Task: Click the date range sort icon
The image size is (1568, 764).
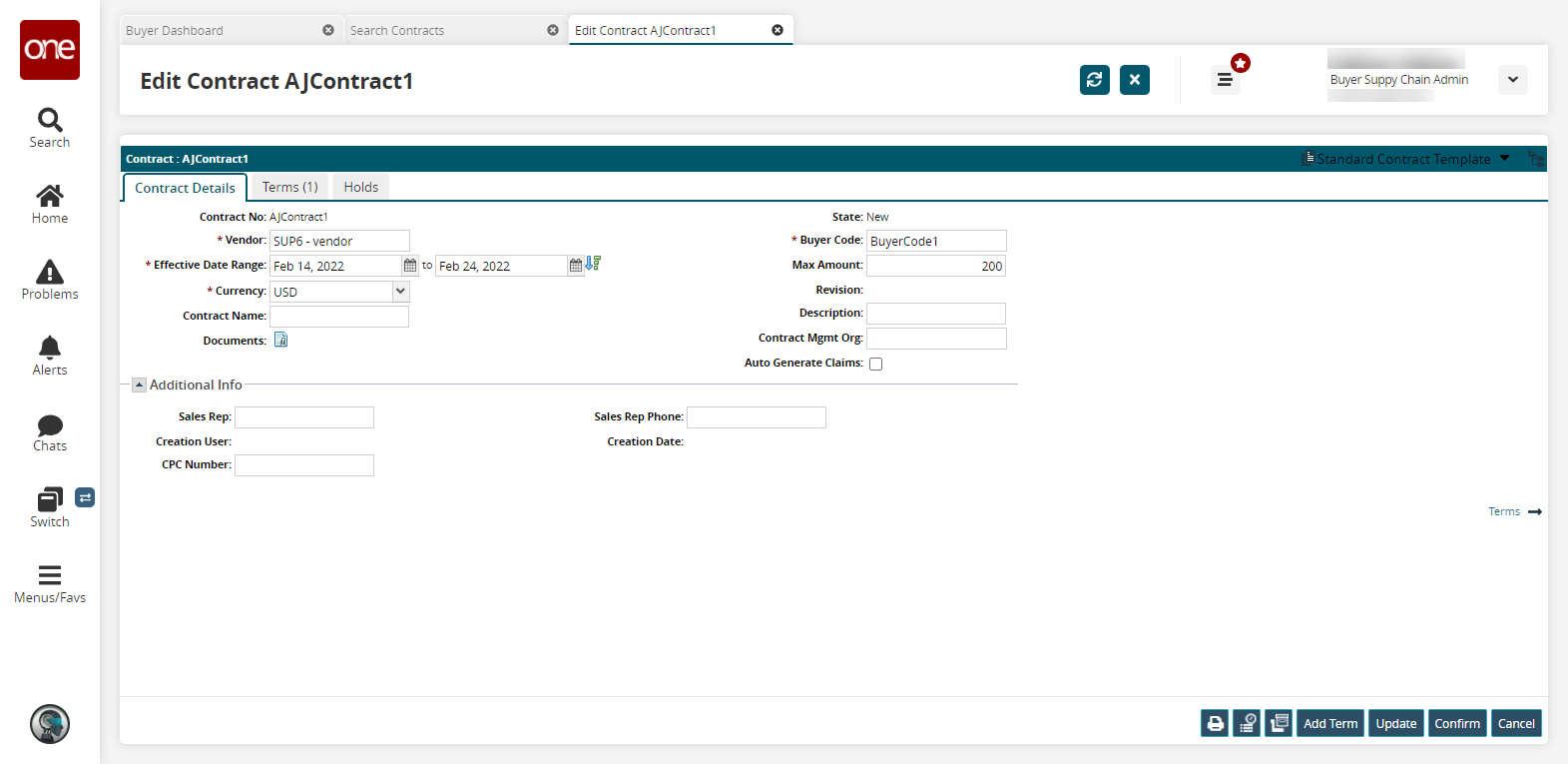Action: (593, 264)
